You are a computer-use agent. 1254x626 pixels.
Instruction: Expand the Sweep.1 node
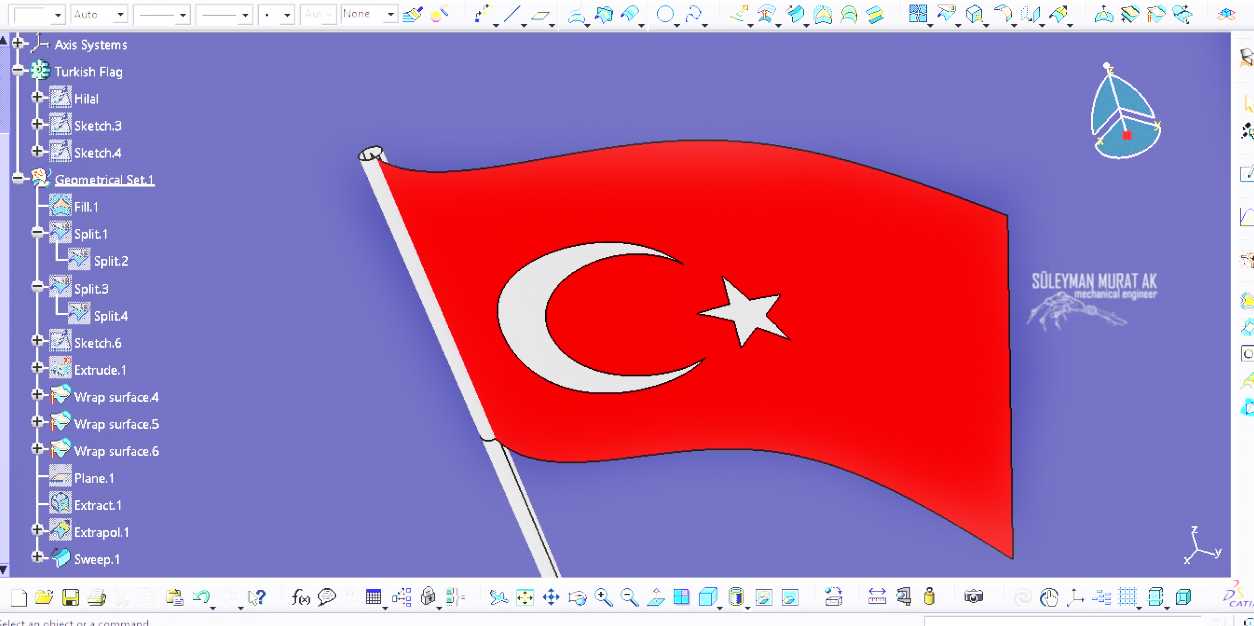(38, 557)
